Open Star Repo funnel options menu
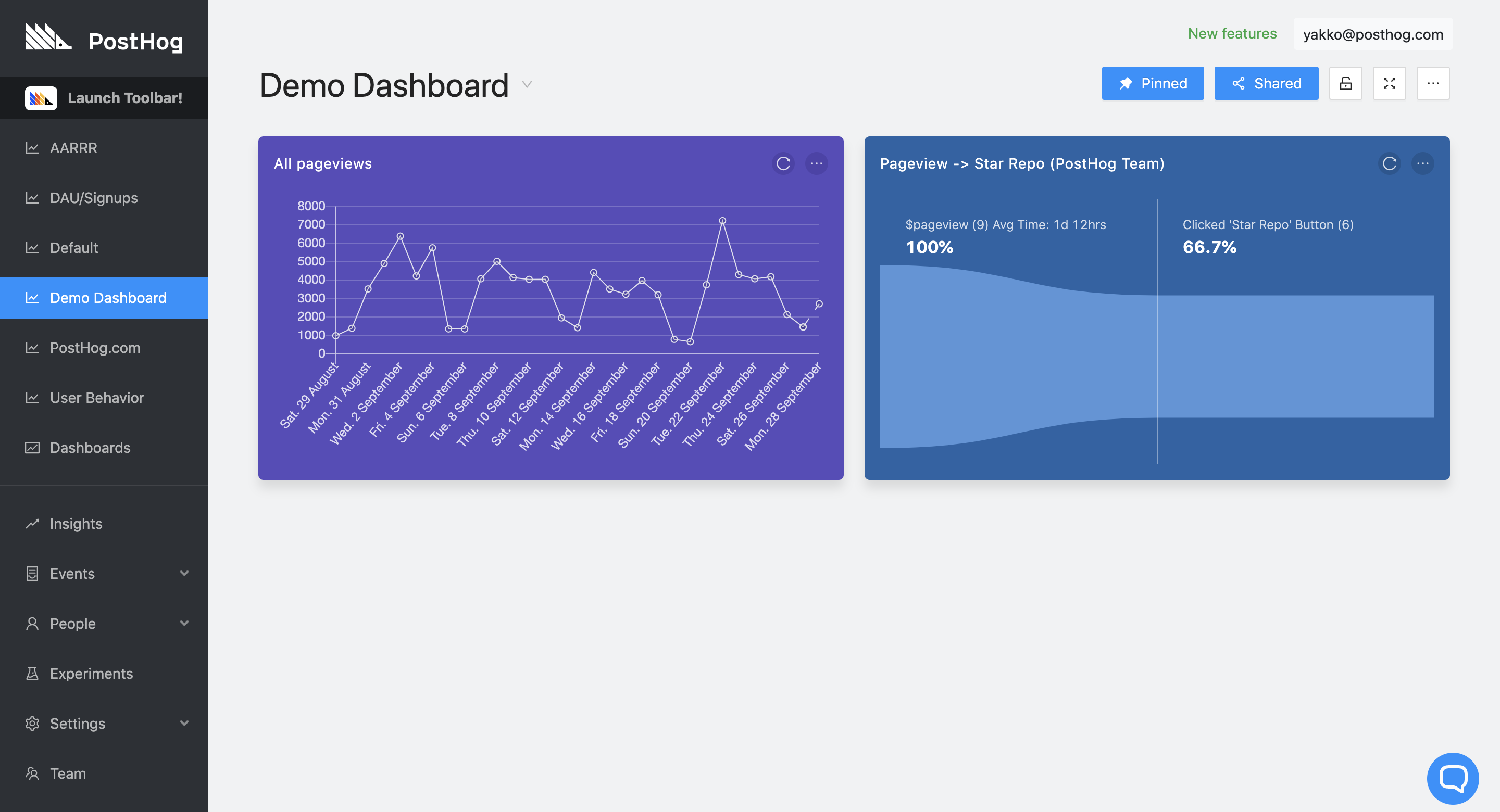This screenshot has height=812, width=1500. tap(1422, 163)
